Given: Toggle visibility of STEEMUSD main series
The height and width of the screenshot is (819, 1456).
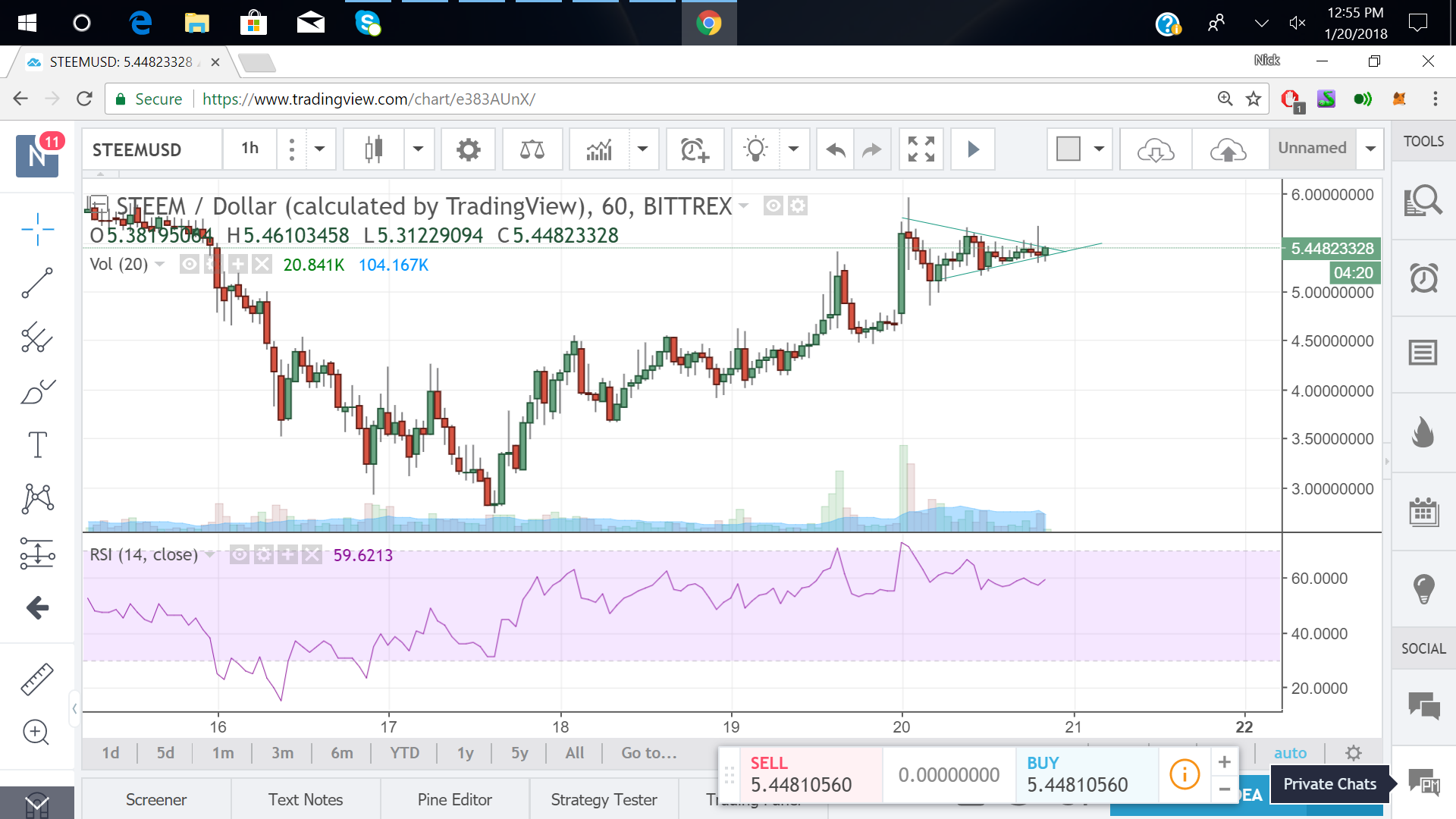Looking at the screenshot, I should click(773, 206).
